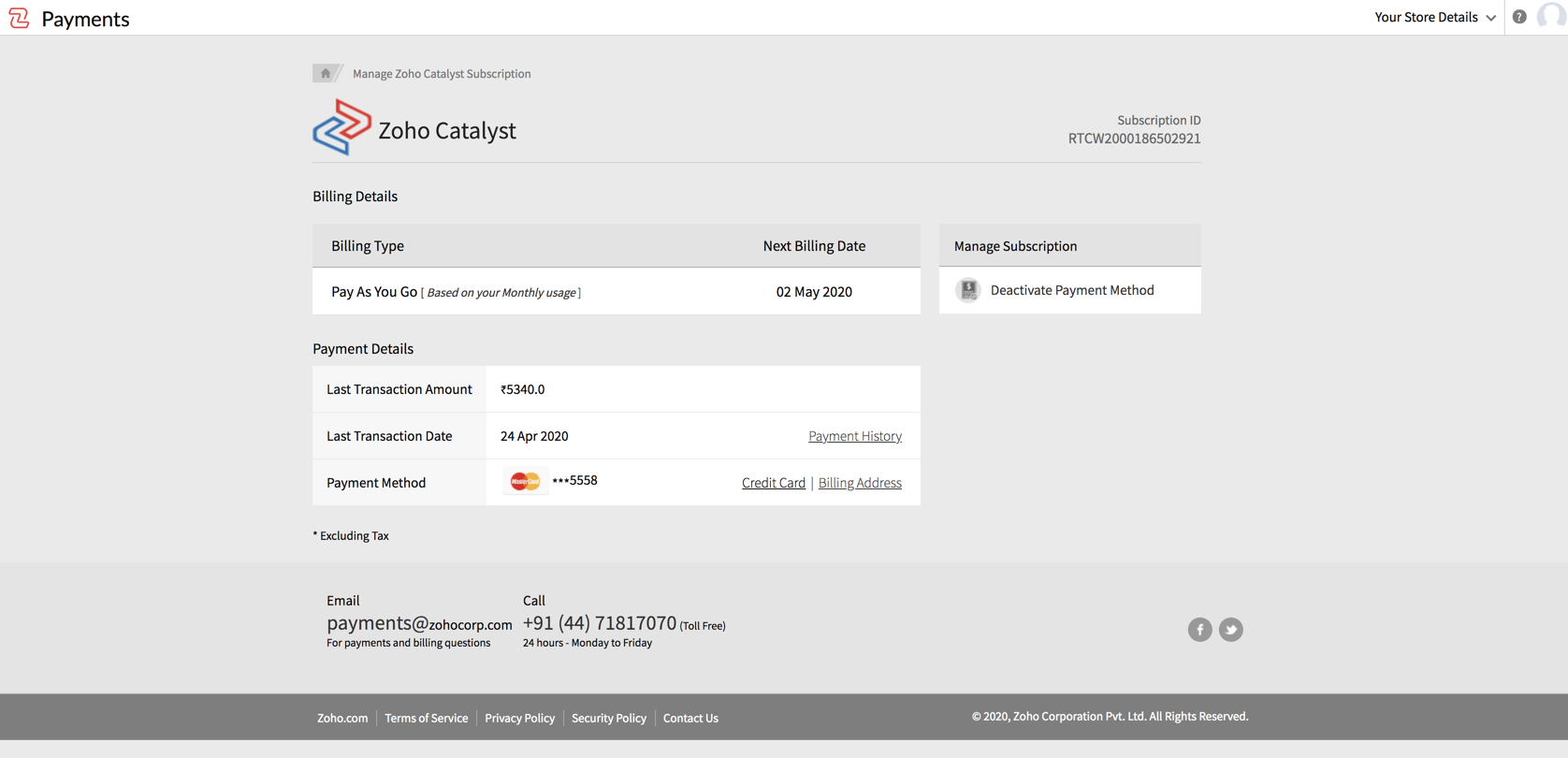Open Zoho.com footer link

coord(342,718)
